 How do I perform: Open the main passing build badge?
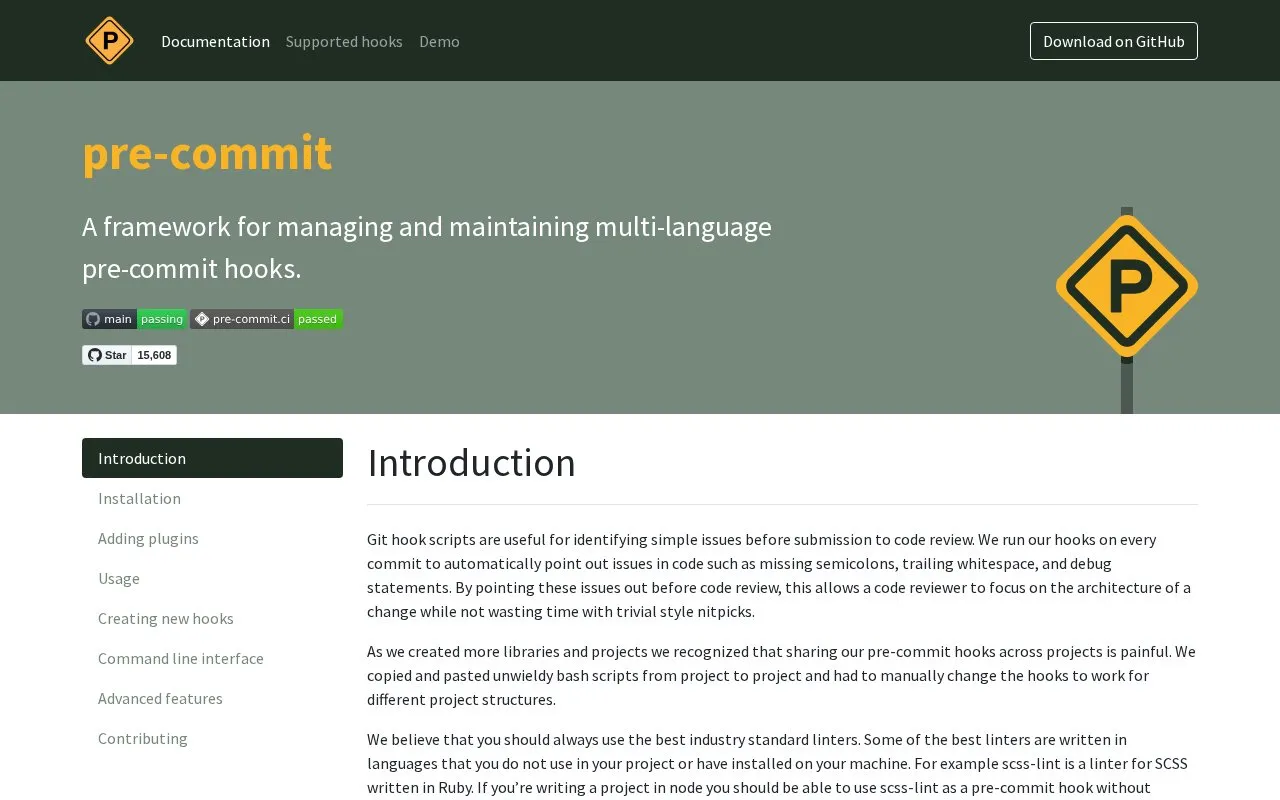tap(135, 319)
